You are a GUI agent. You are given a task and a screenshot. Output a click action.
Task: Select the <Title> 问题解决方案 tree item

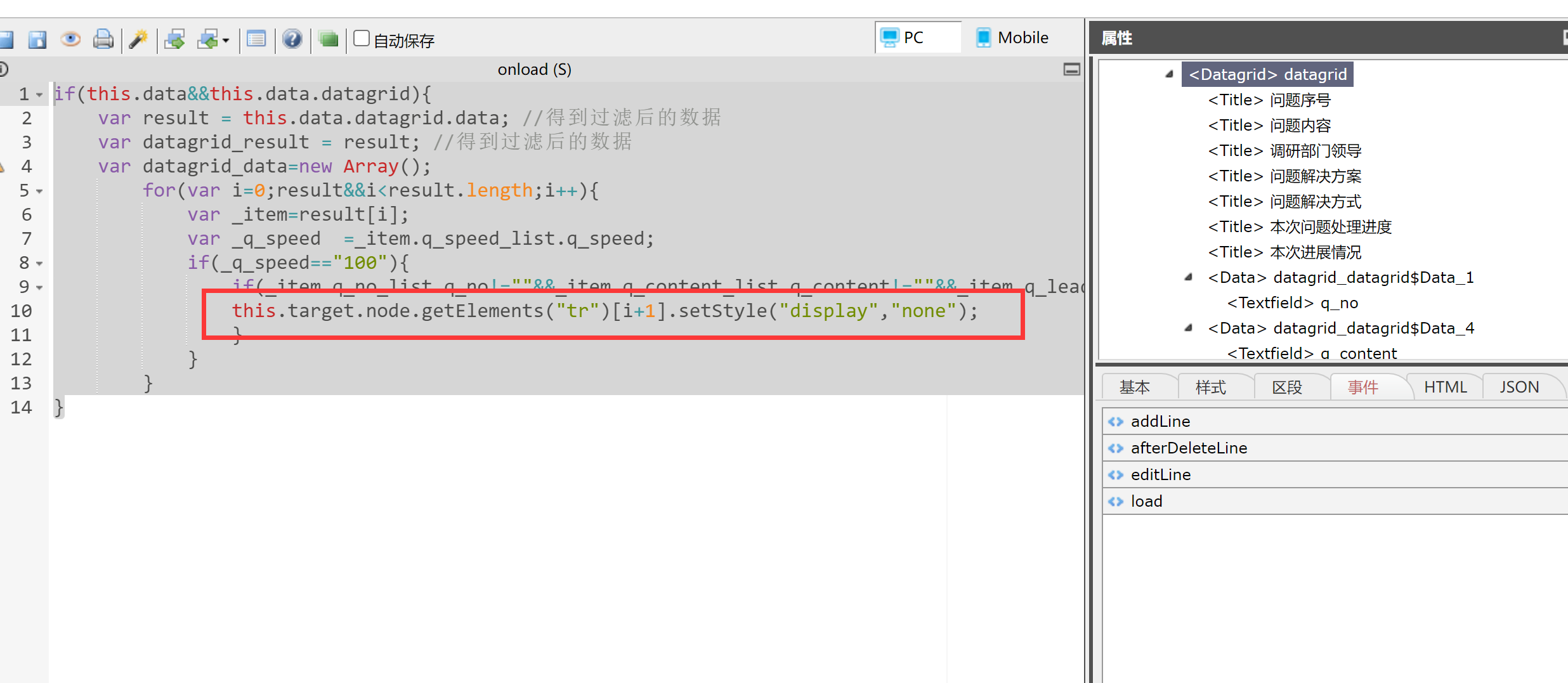[1284, 176]
